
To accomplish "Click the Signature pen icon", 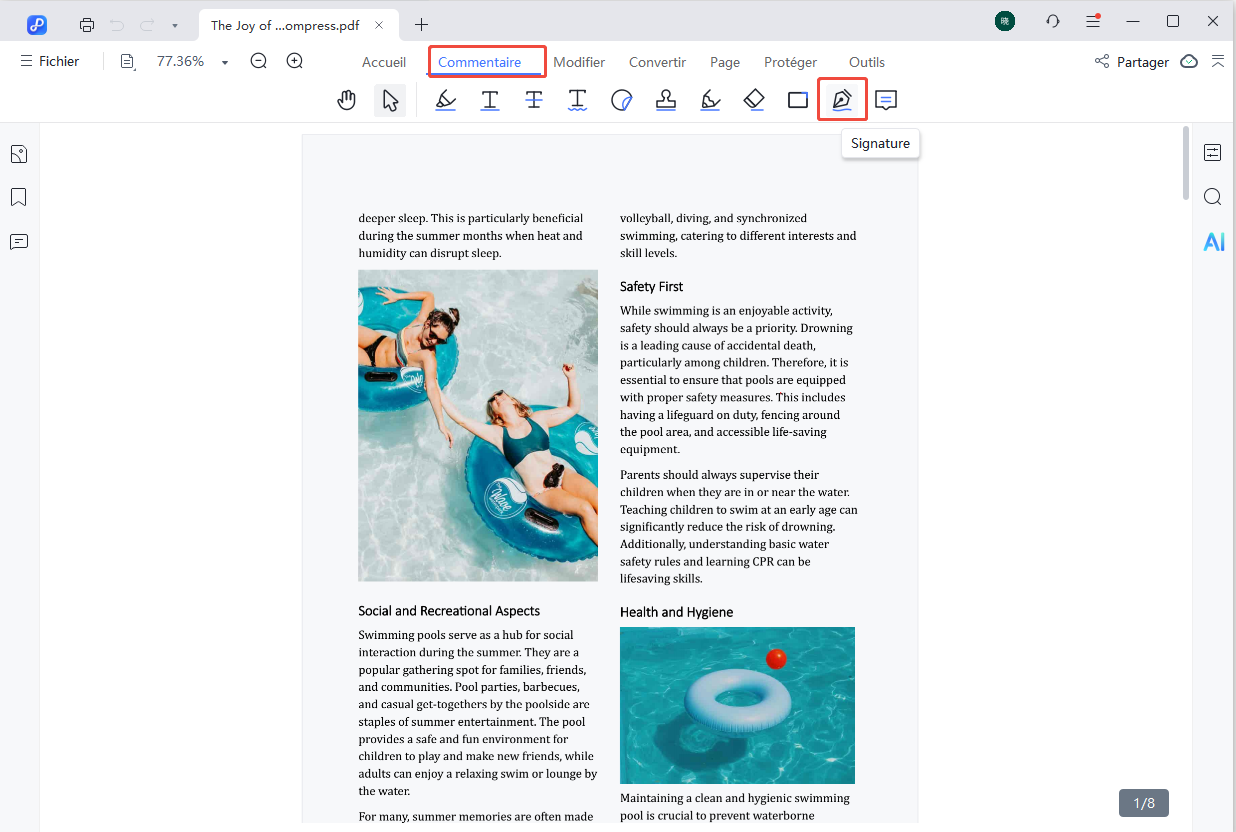I will (x=842, y=100).
